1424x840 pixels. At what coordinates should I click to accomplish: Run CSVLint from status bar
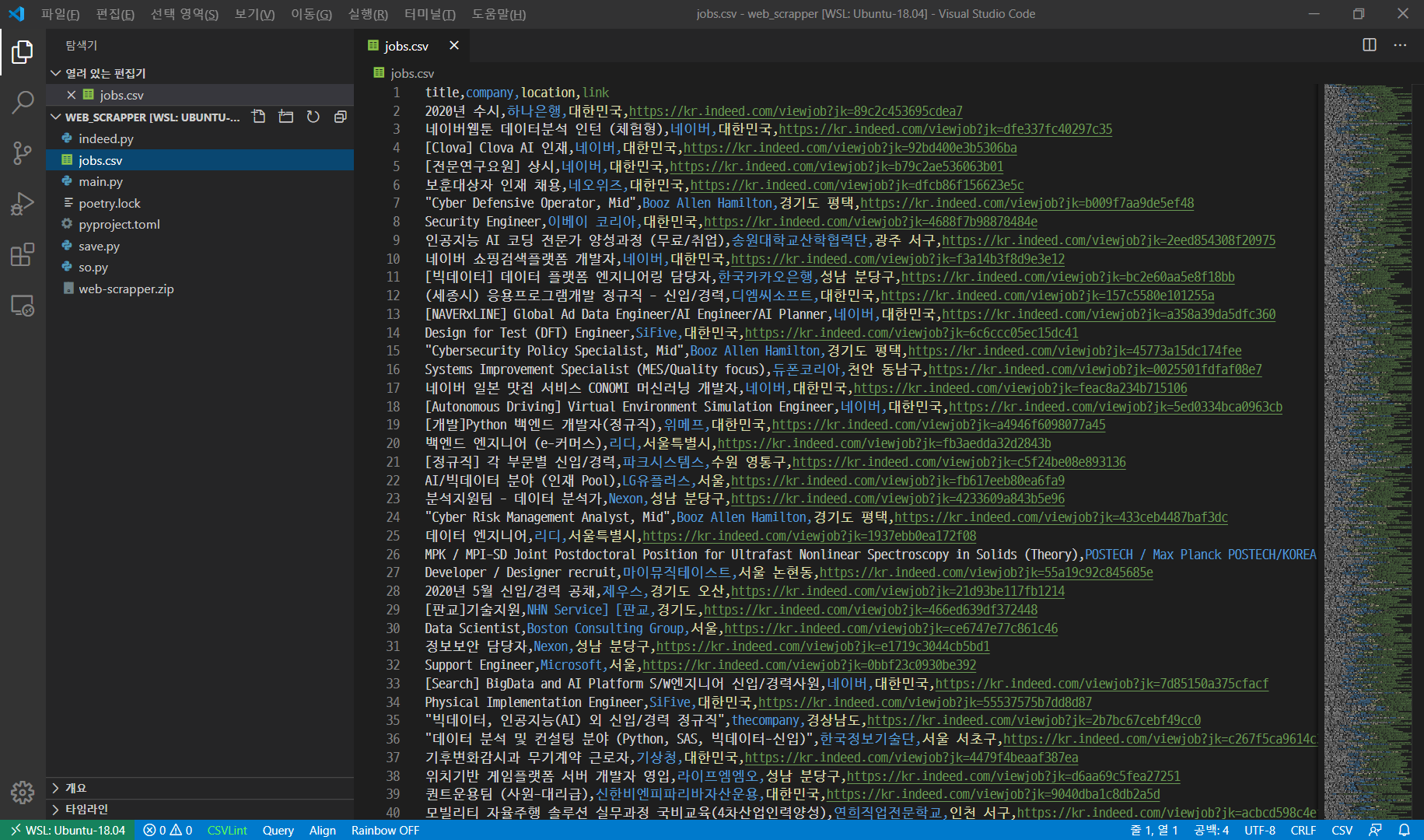click(x=227, y=830)
